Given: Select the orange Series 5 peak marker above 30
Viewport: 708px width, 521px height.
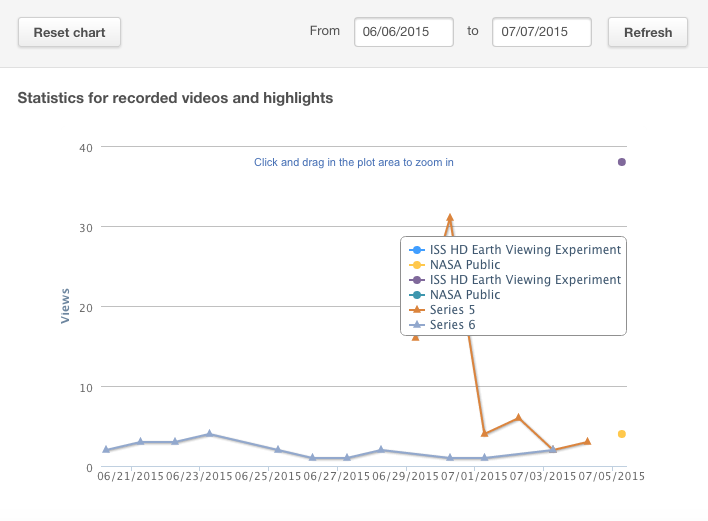Looking at the screenshot, I should [450, 218].
